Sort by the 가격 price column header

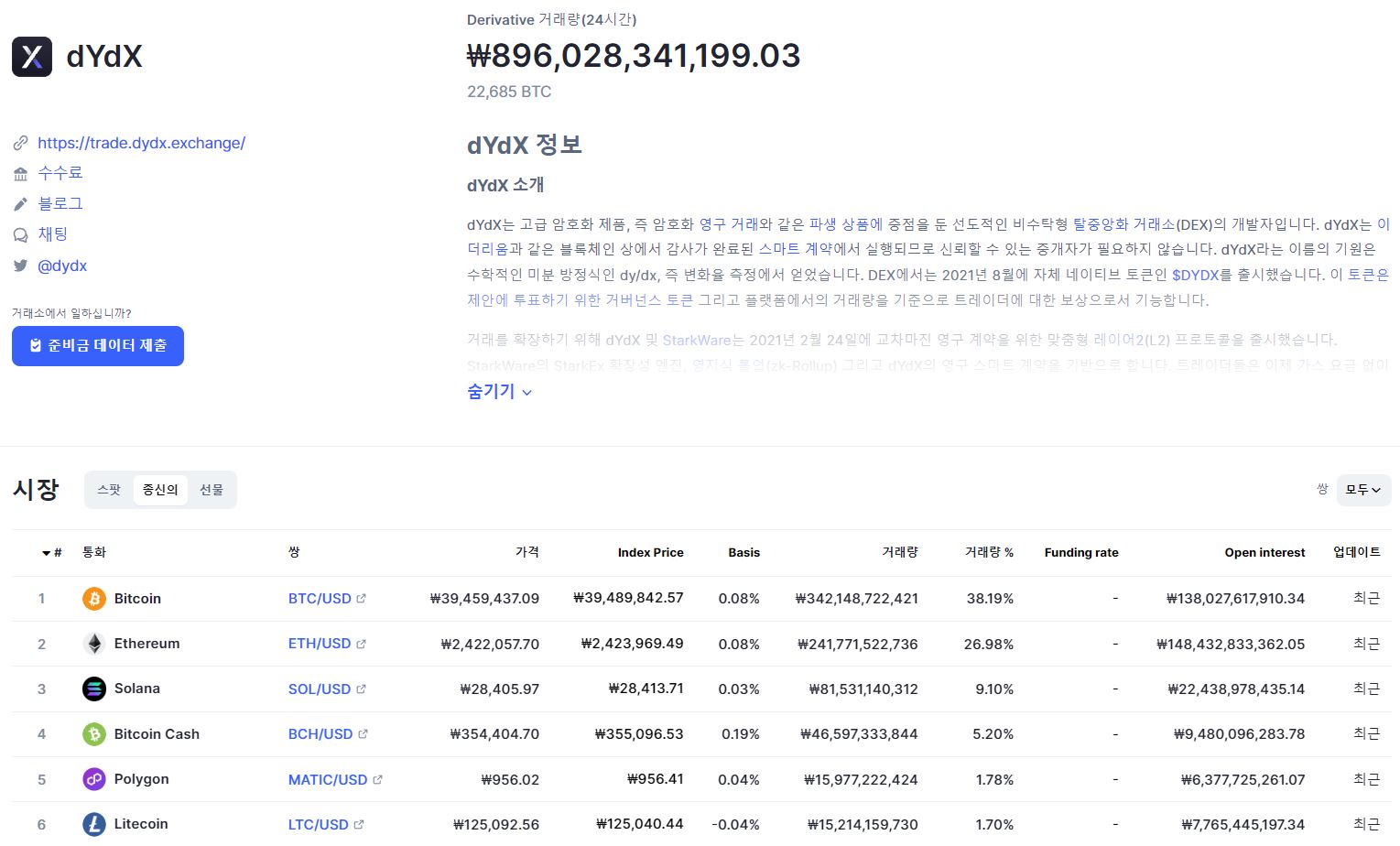pos(527,552)
